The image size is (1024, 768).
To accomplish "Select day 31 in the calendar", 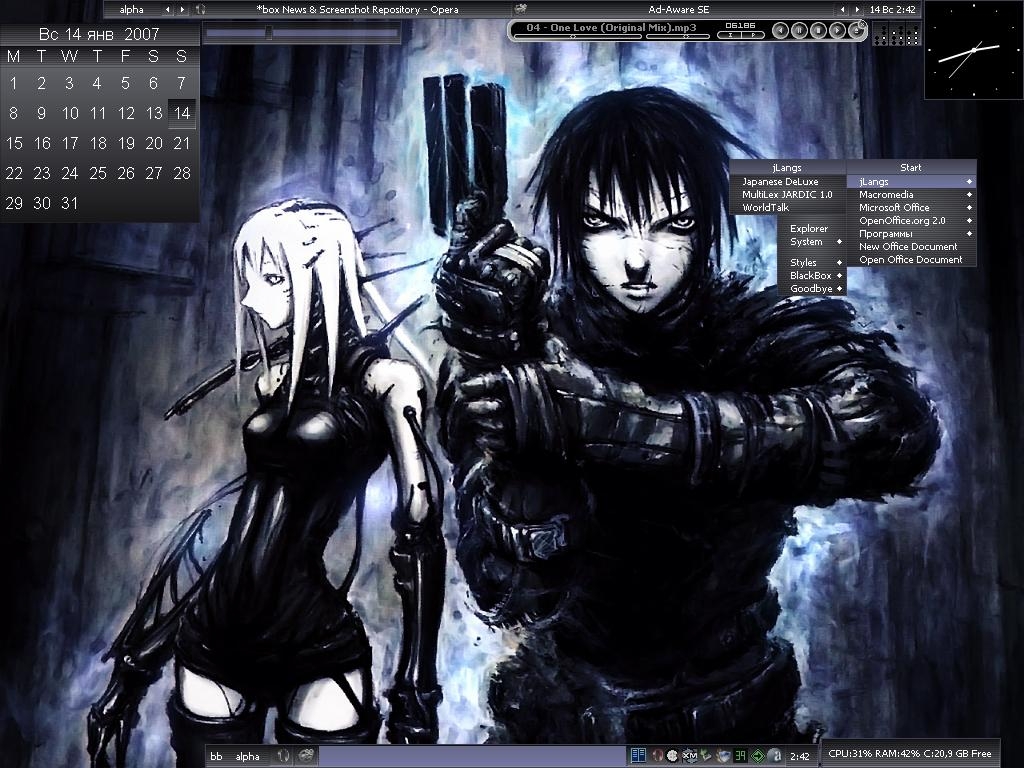I will 70,203.
